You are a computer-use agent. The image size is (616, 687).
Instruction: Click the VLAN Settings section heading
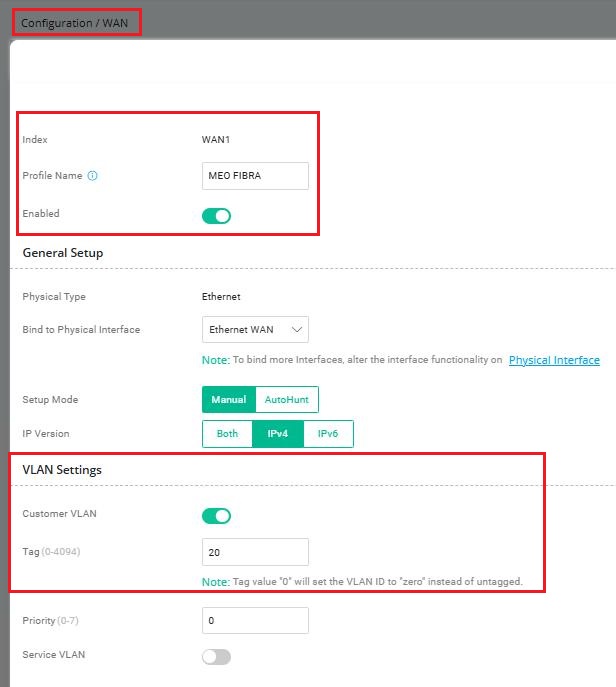62,469
